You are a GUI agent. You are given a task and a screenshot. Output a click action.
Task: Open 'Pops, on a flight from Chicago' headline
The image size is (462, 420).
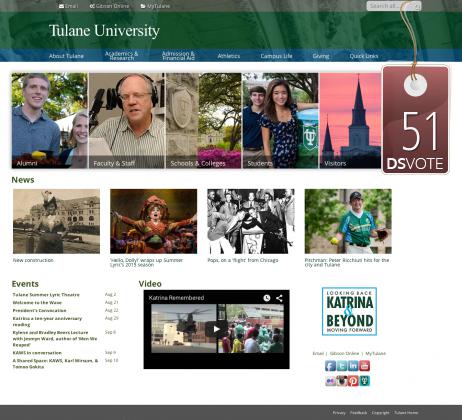coord(243,260)
